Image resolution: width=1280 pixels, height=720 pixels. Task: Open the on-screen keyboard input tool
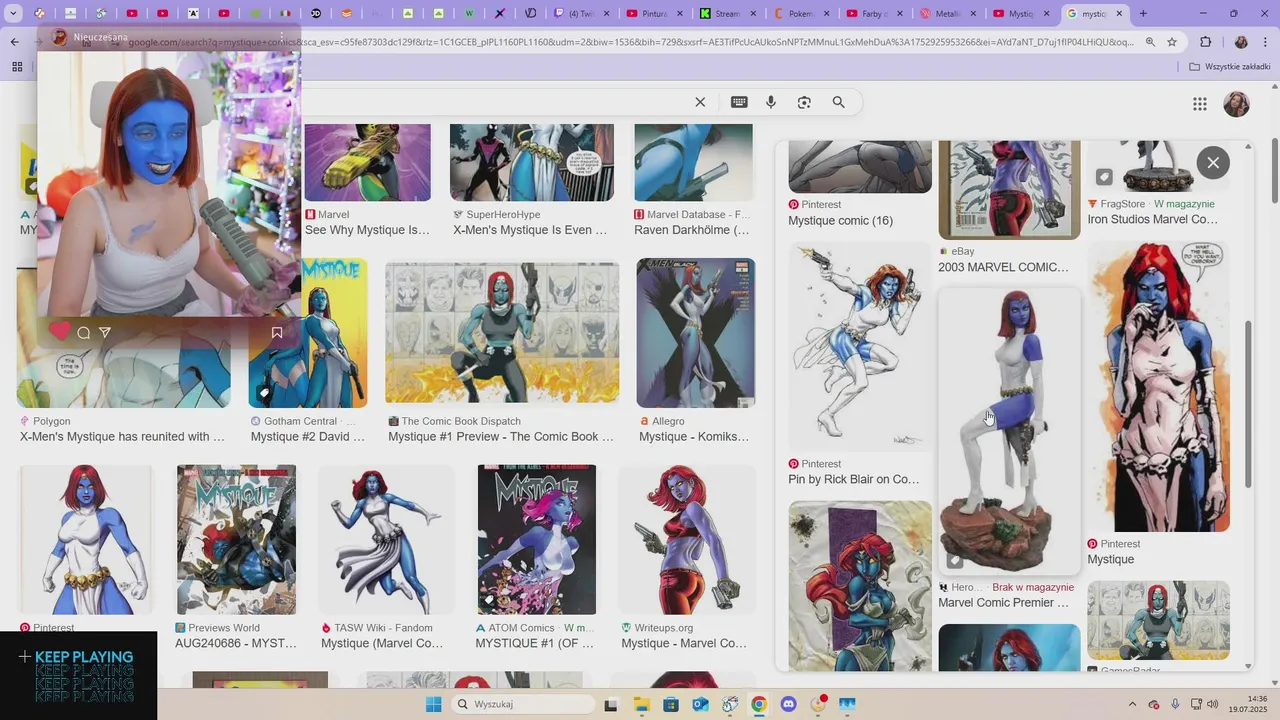pyautogui.click(x=739, y=102)
